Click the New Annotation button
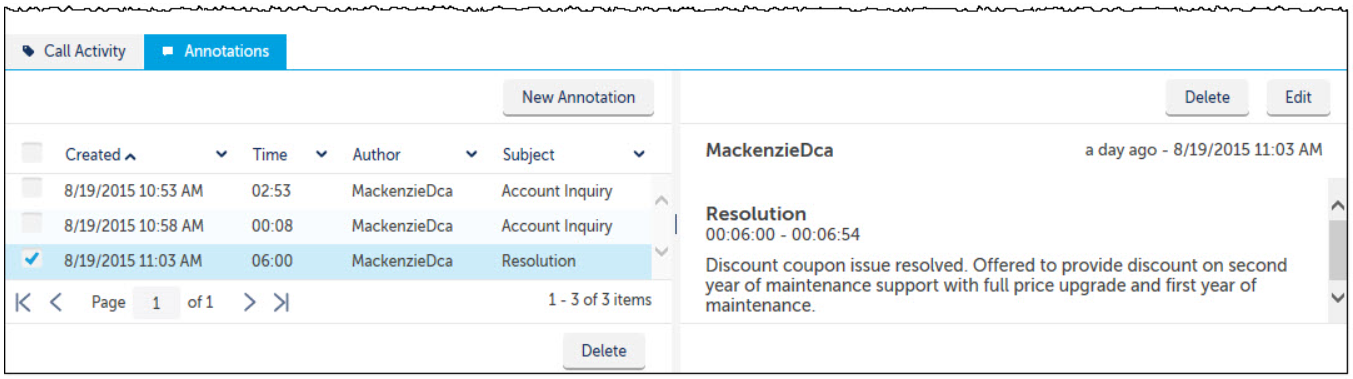 coord(578,97)
